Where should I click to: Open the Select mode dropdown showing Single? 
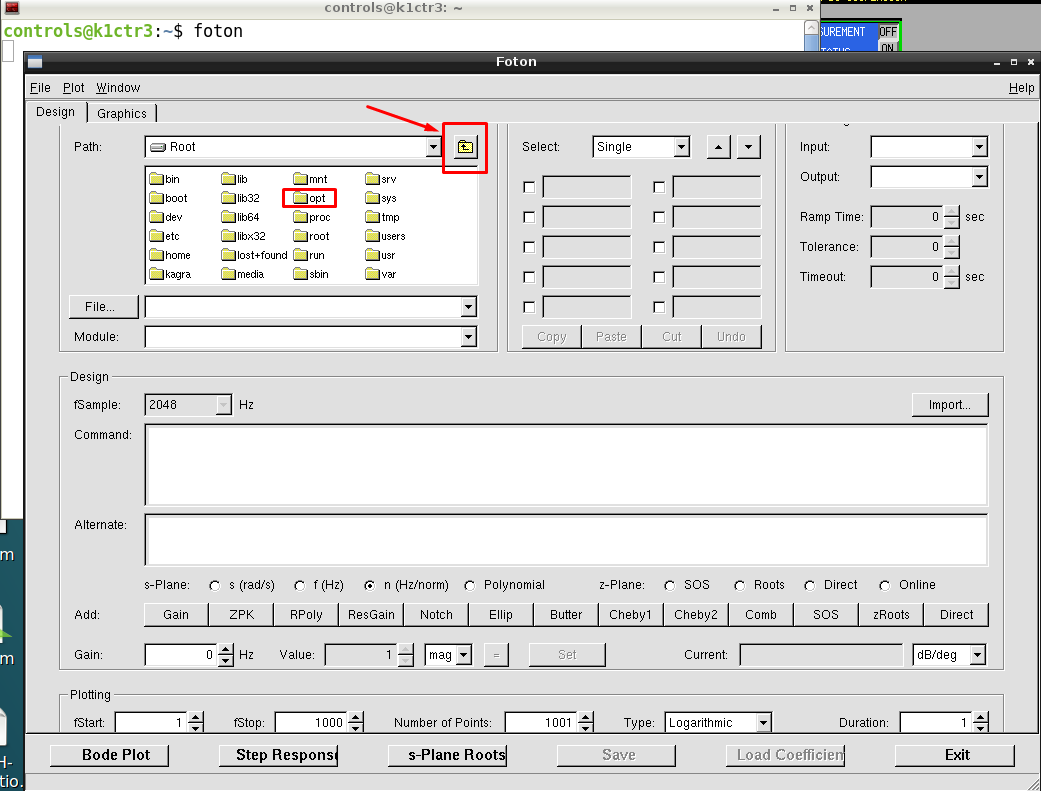(681, 147)
